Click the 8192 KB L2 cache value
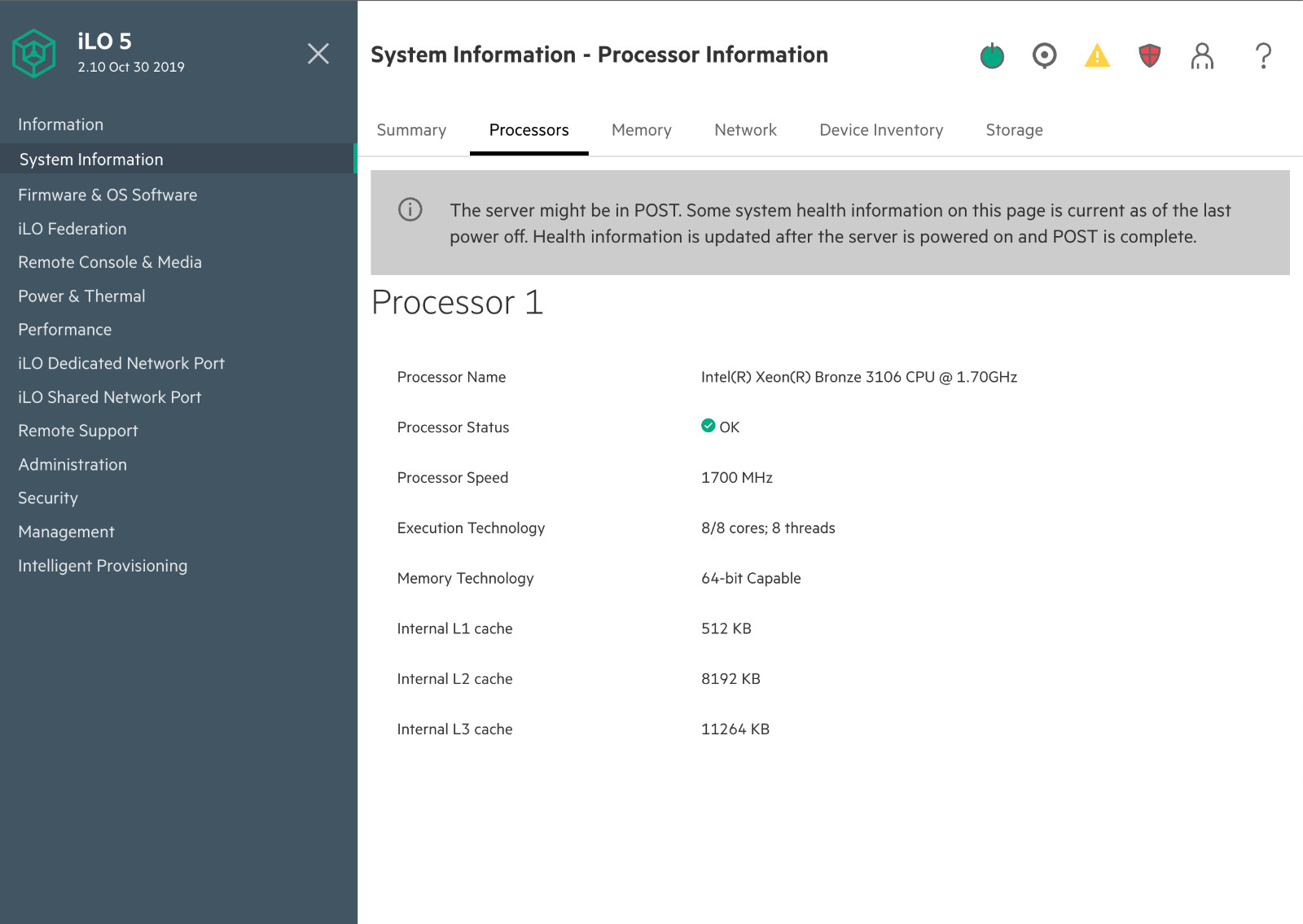 click(730, 679)
